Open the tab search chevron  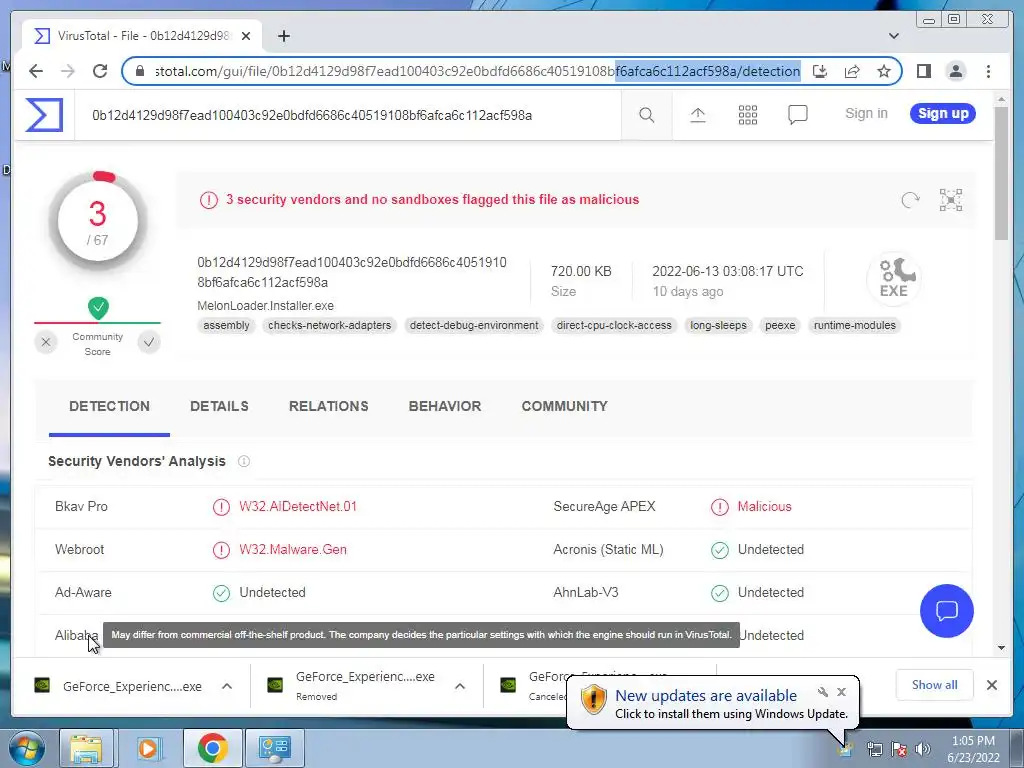pyautogui.click(x=893, y=36)
